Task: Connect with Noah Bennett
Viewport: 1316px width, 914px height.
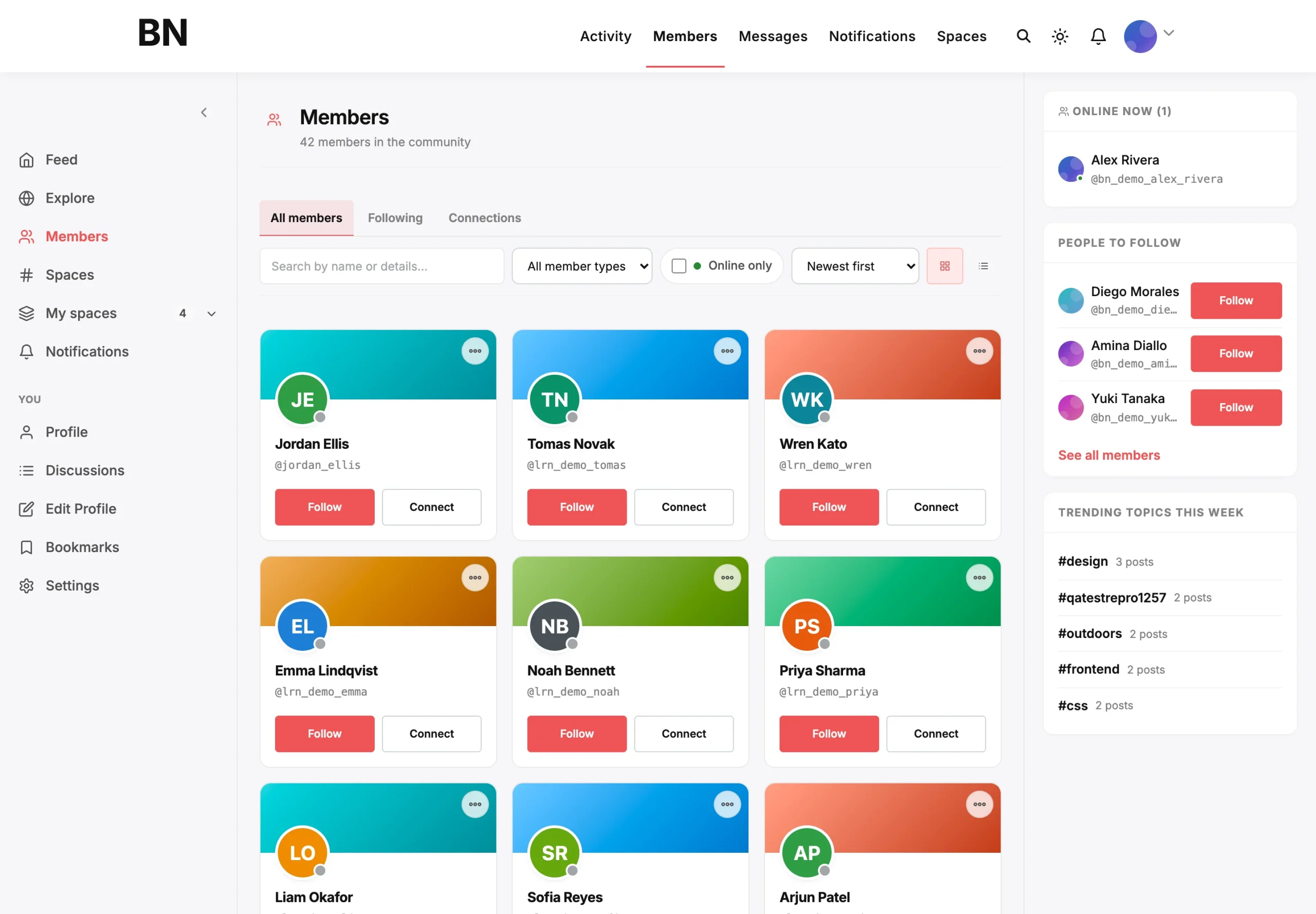Action: [x=684, y=734]
